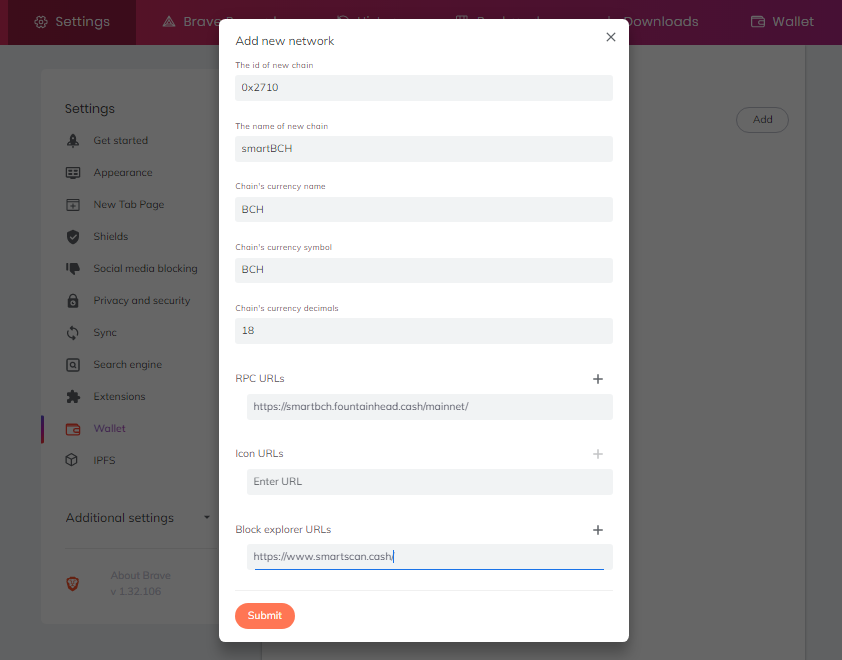Open Extensions via the puzzle piece icon
This screenshot has width=842, height=660.
point(73,397)
